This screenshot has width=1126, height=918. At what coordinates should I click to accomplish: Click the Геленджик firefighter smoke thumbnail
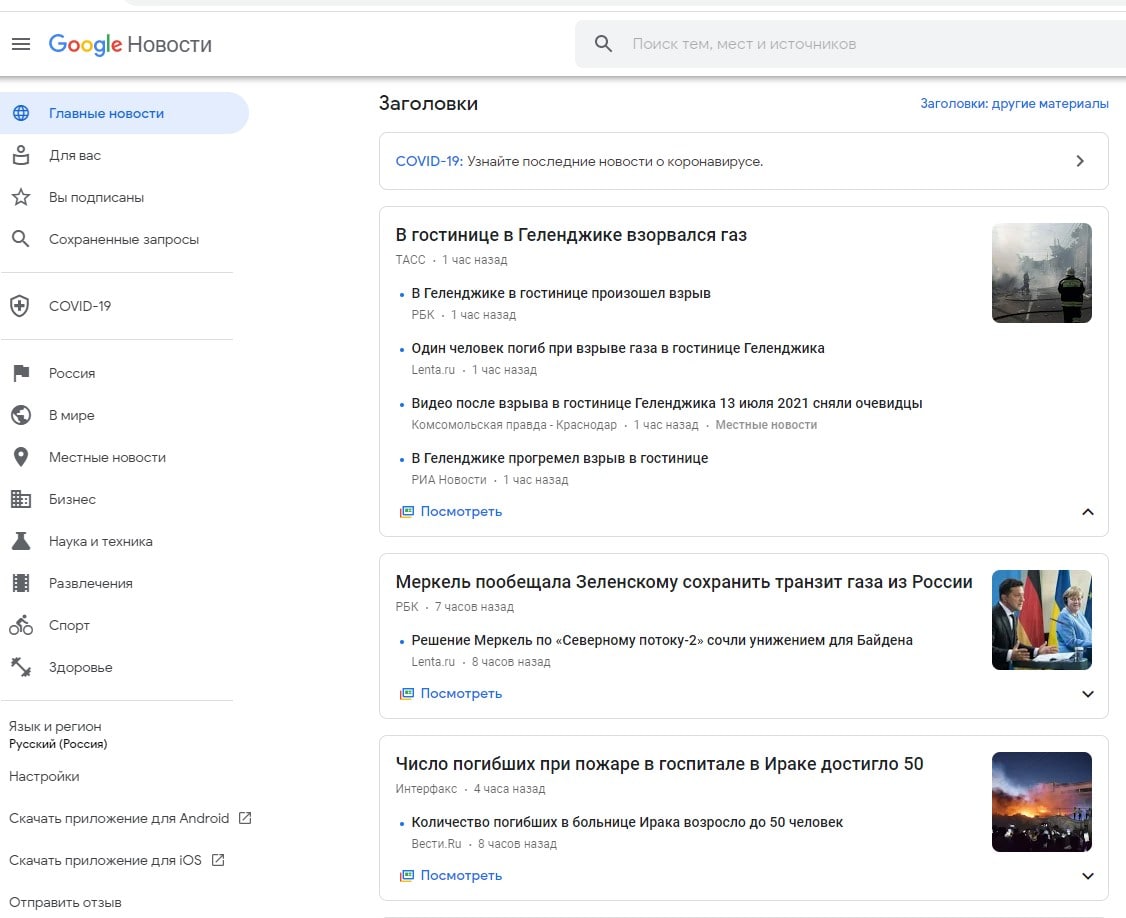(x=1041, y=273)
